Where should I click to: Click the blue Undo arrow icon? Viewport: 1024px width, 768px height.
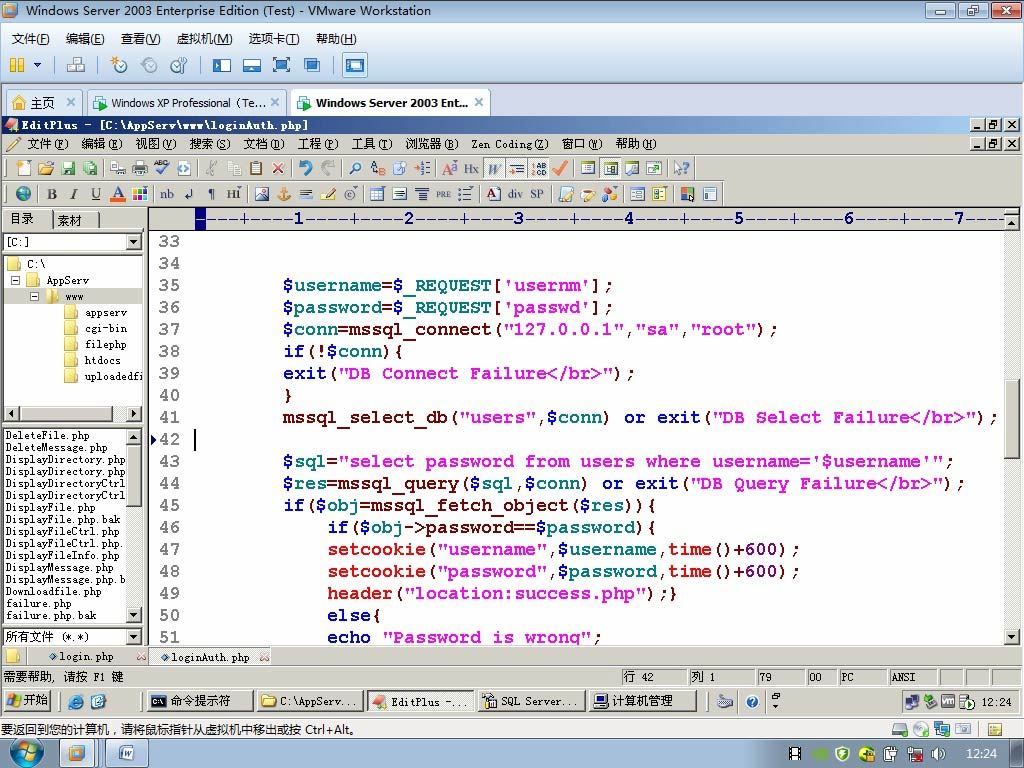click(x=306, y=168)
